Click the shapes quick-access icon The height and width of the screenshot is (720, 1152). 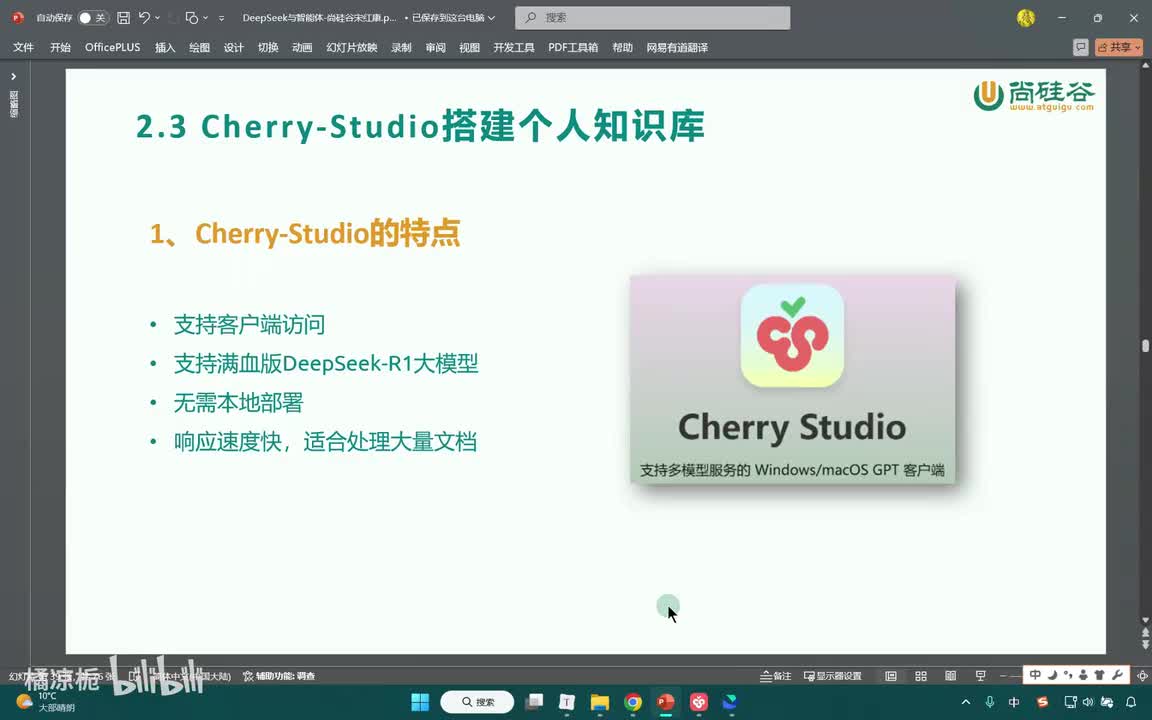(192, 18)
